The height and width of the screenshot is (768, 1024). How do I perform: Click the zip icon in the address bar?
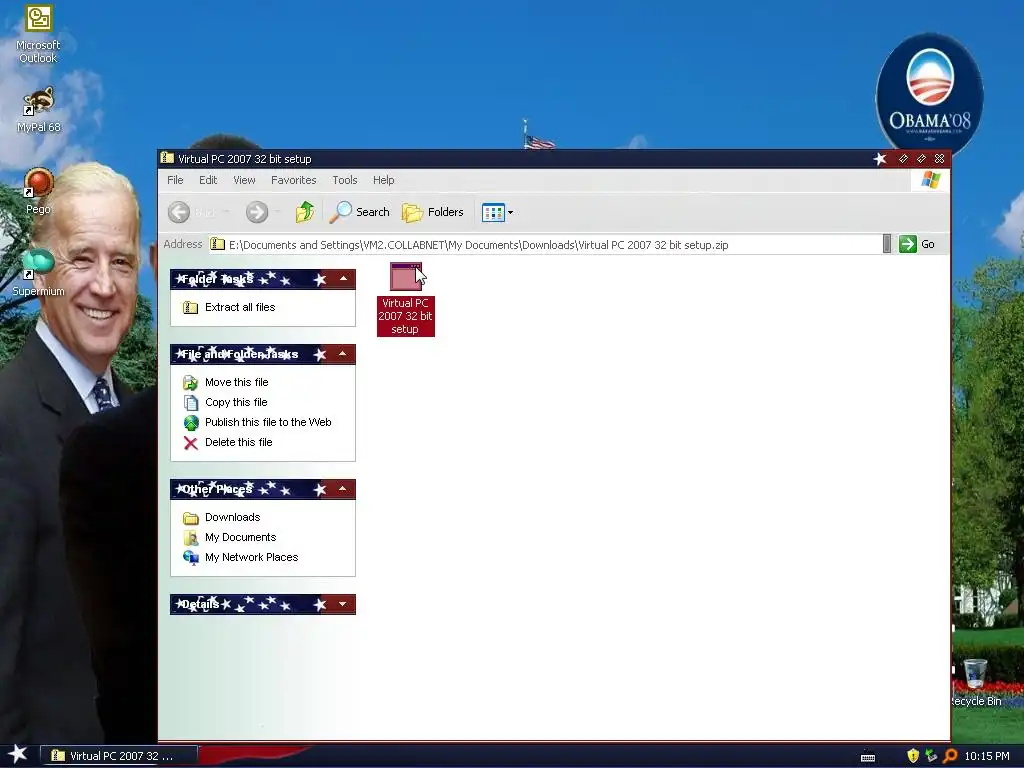coord(217,245)
